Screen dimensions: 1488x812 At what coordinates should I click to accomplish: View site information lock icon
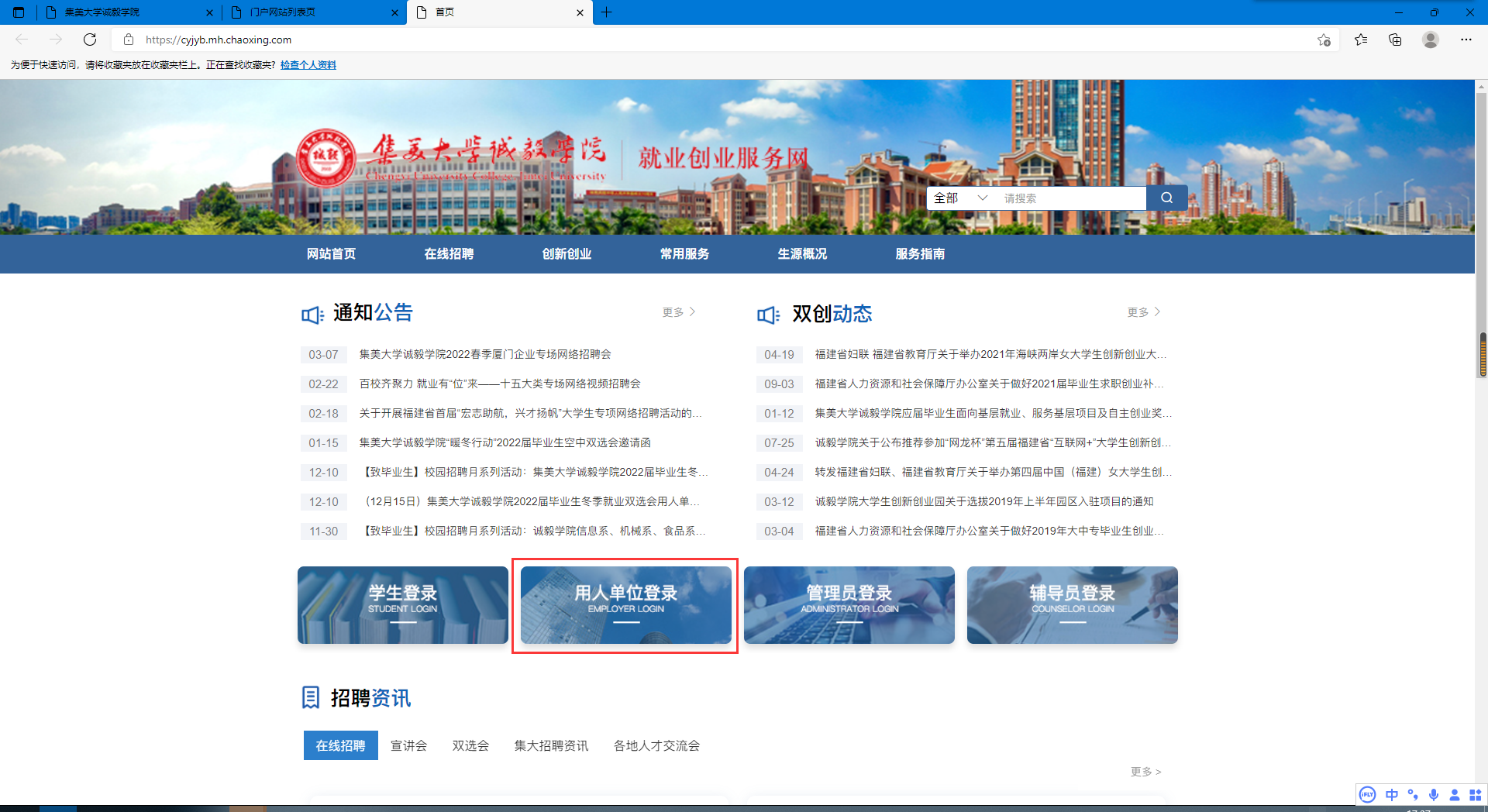[x=129, y=40]
